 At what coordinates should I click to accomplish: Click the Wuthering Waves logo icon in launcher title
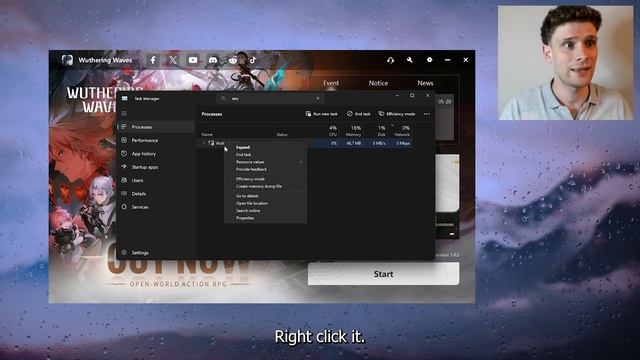click(67, 60)
